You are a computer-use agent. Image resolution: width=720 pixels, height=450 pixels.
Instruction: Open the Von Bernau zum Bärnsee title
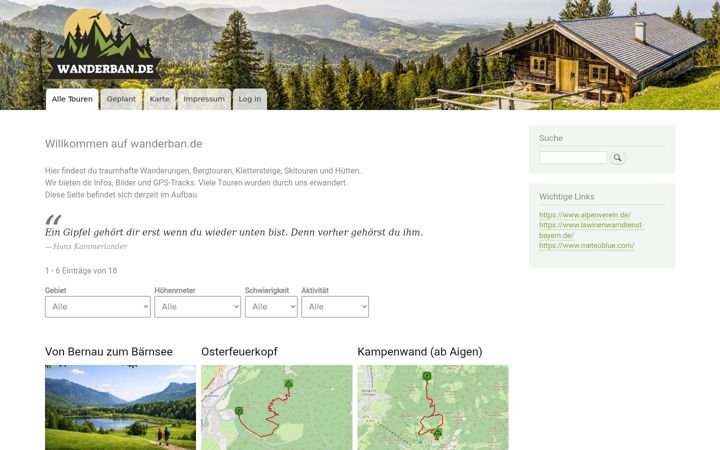pos(109,352)
